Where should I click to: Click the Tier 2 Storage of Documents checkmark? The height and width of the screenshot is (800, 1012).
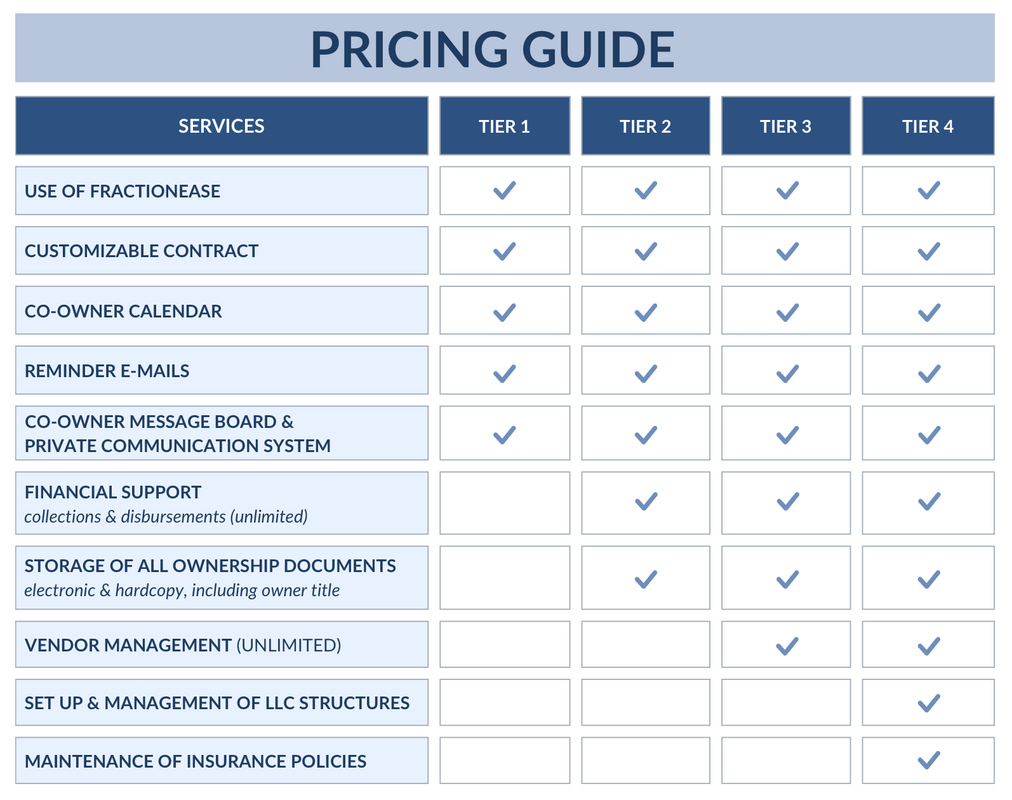pyautogui.click(x=645, y=579)
